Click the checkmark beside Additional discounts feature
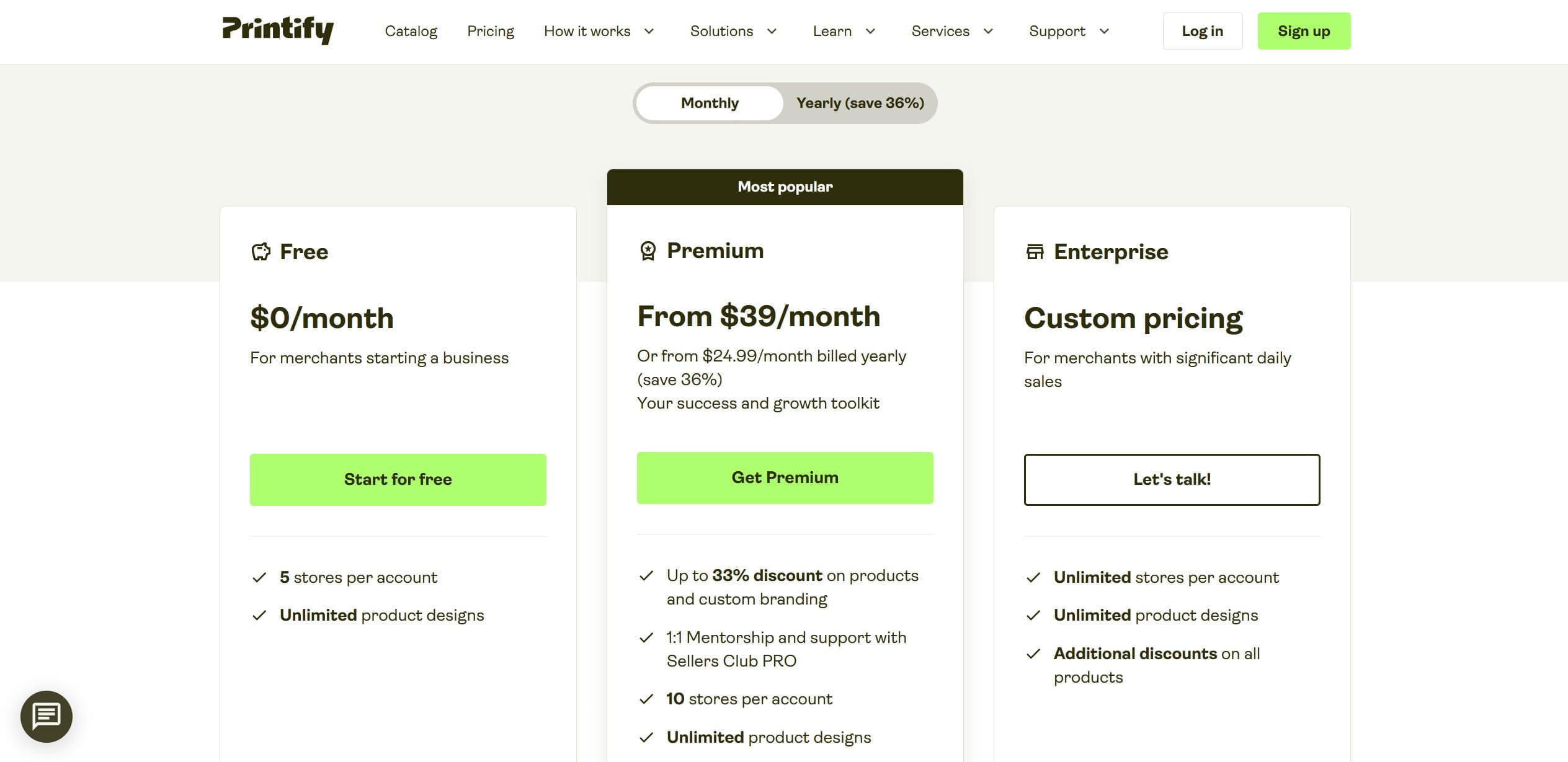The image size is (1568, 762). (1033, 654)
